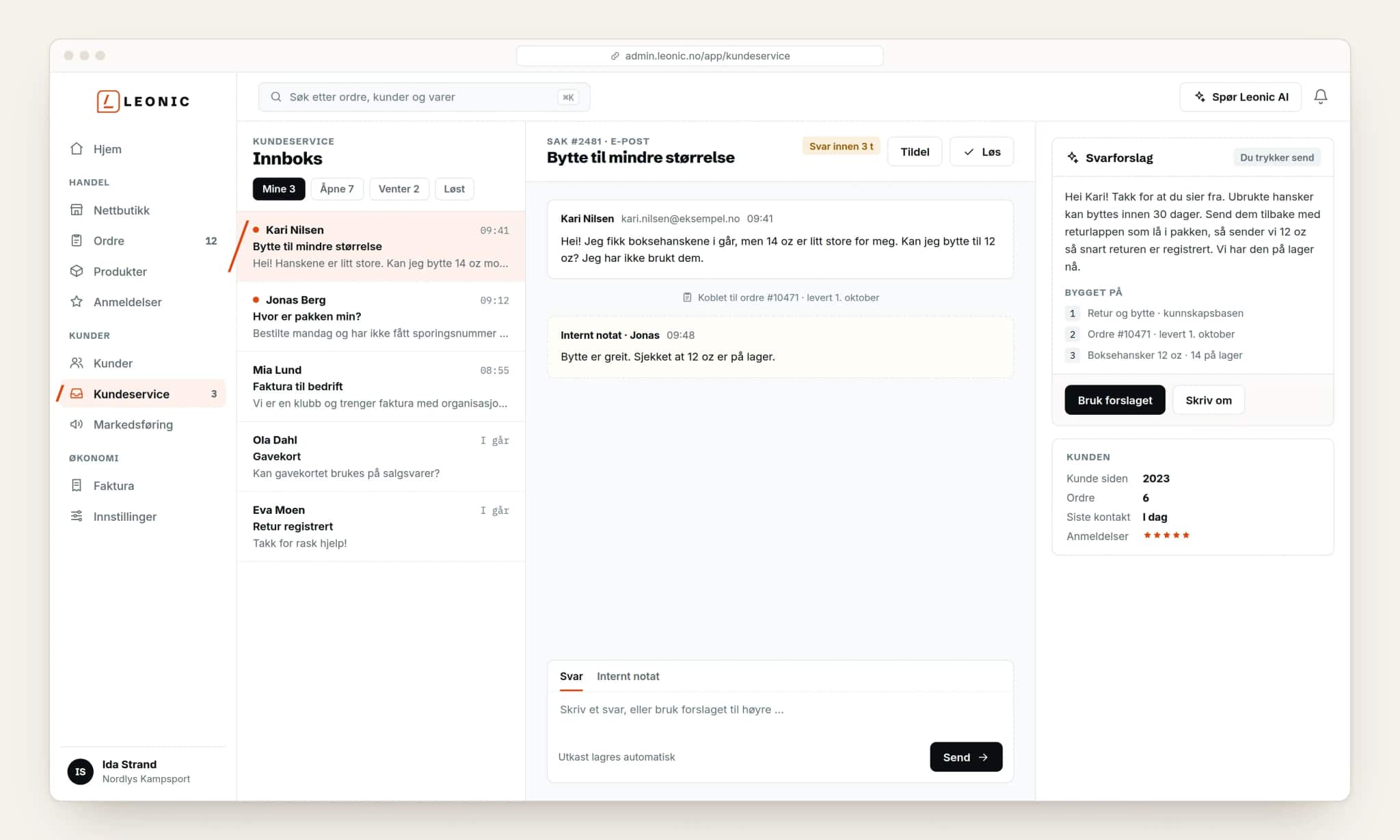
Task: Select the Svar compose tab
Action: pyautogui.click(x=571, y=676)
